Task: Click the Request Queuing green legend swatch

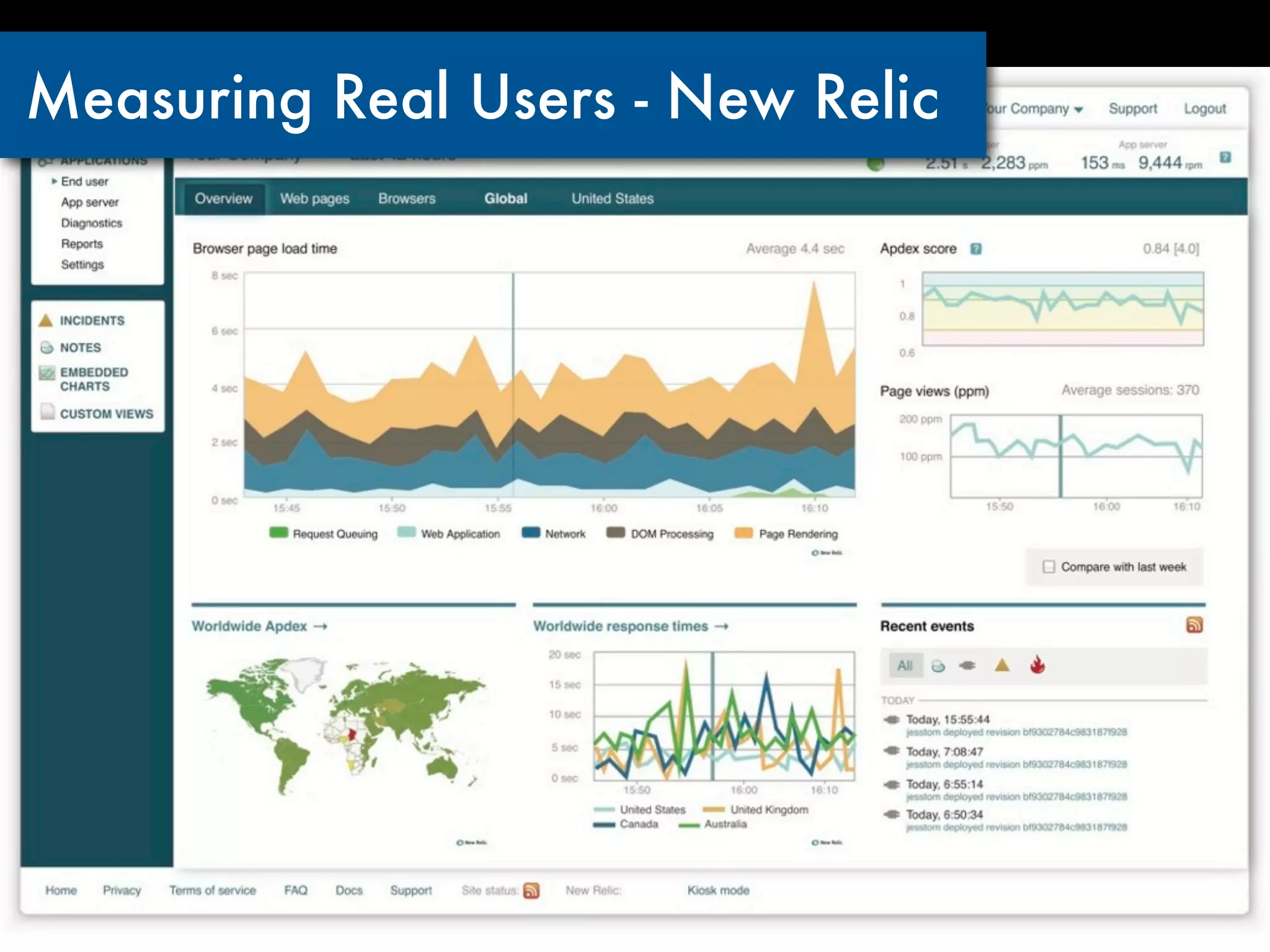Action: [x=278, y=532]
